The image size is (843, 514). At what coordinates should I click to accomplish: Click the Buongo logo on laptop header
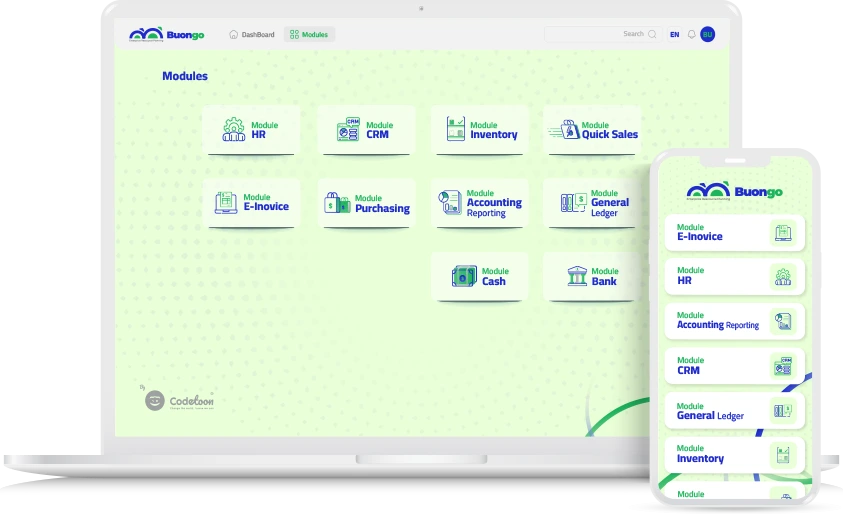click(167, 34)
